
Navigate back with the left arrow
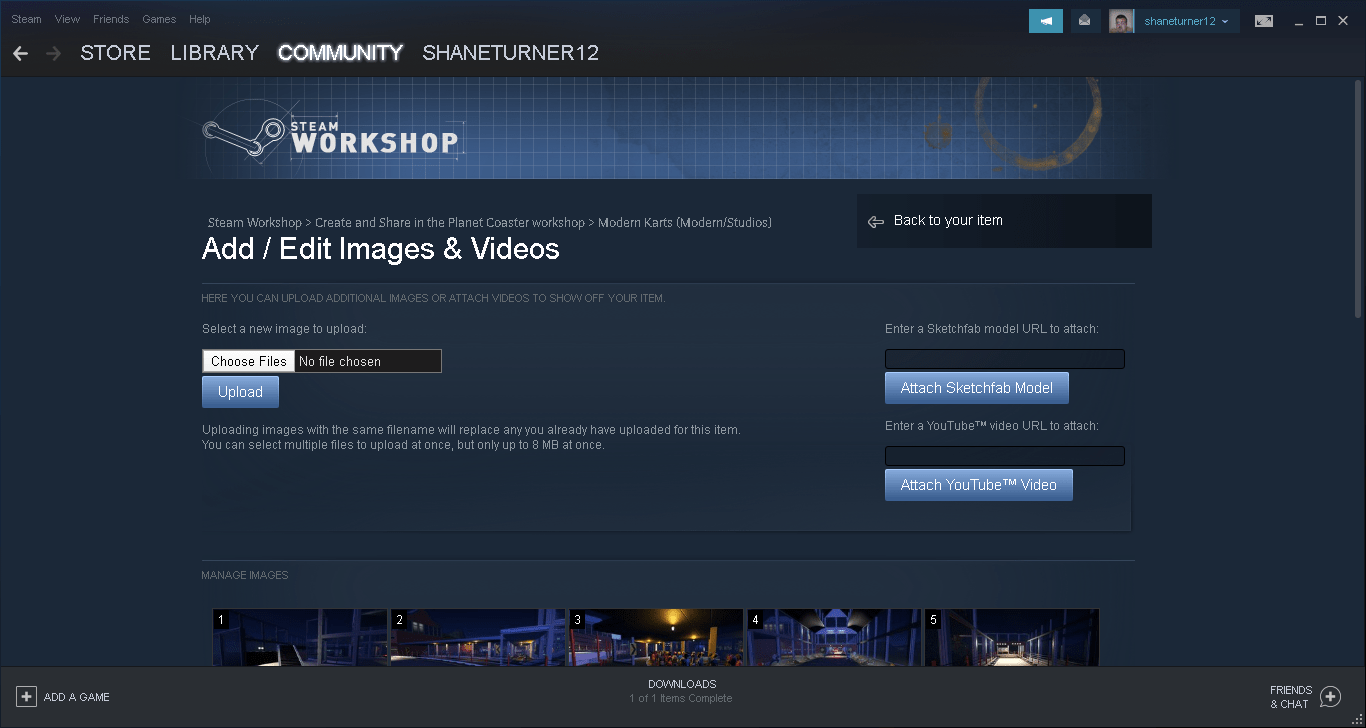click(x=20, y=53)
